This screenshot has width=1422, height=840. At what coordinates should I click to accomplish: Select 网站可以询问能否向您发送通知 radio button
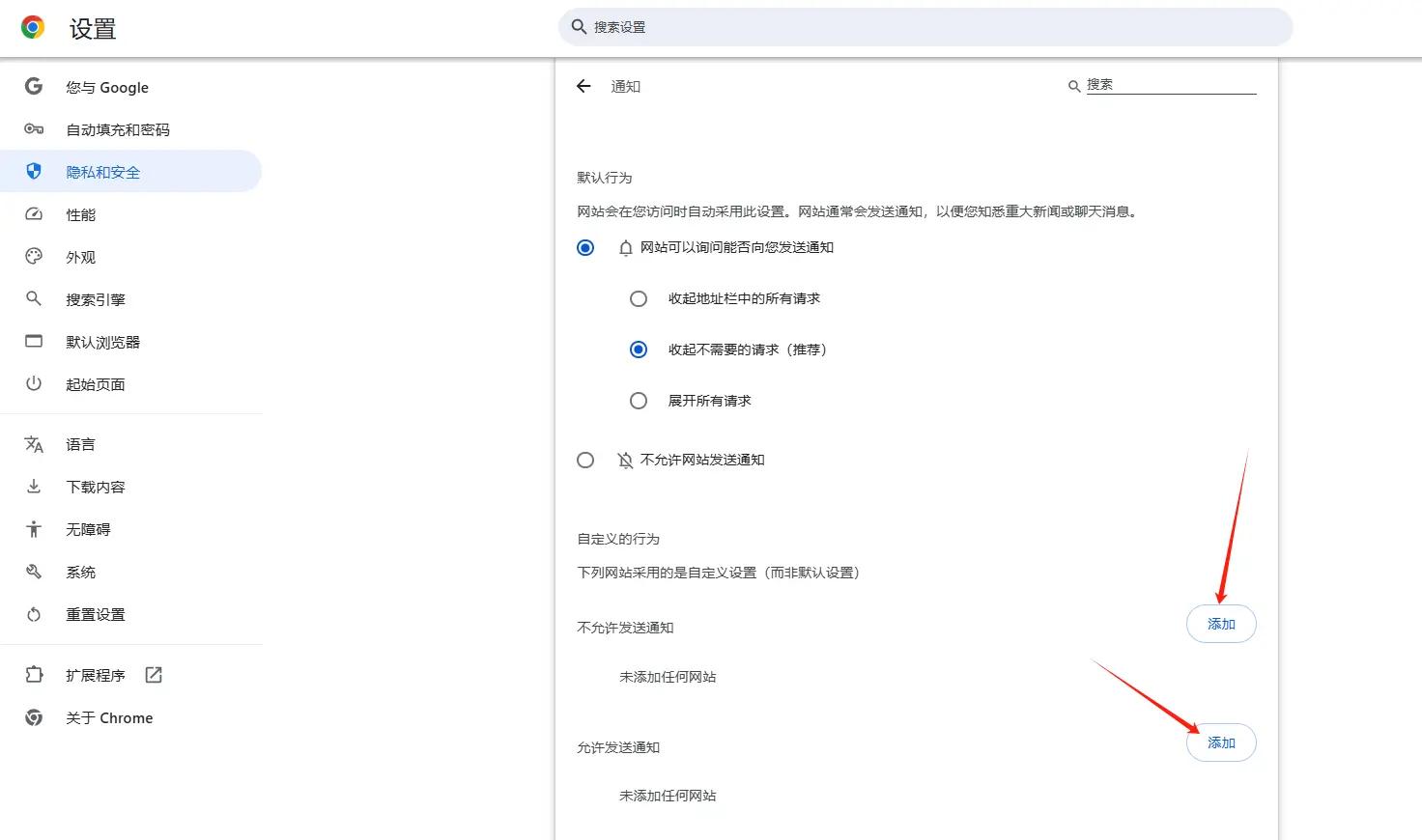(x=585, y=248)
